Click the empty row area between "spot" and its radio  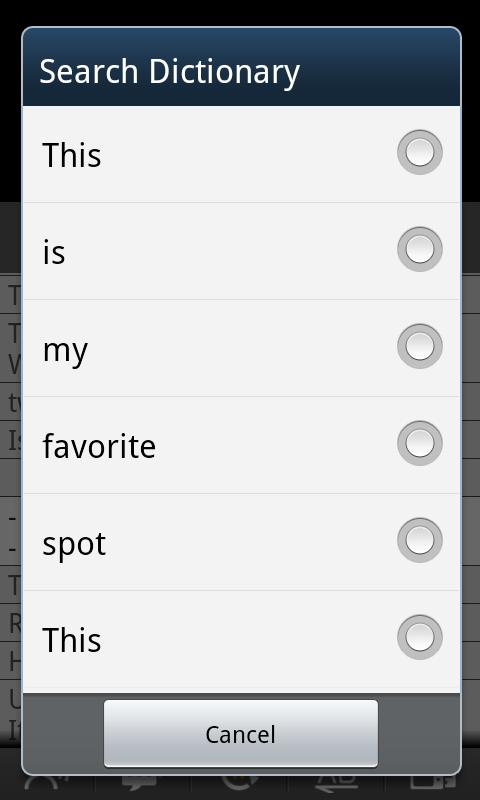(250, 542)
